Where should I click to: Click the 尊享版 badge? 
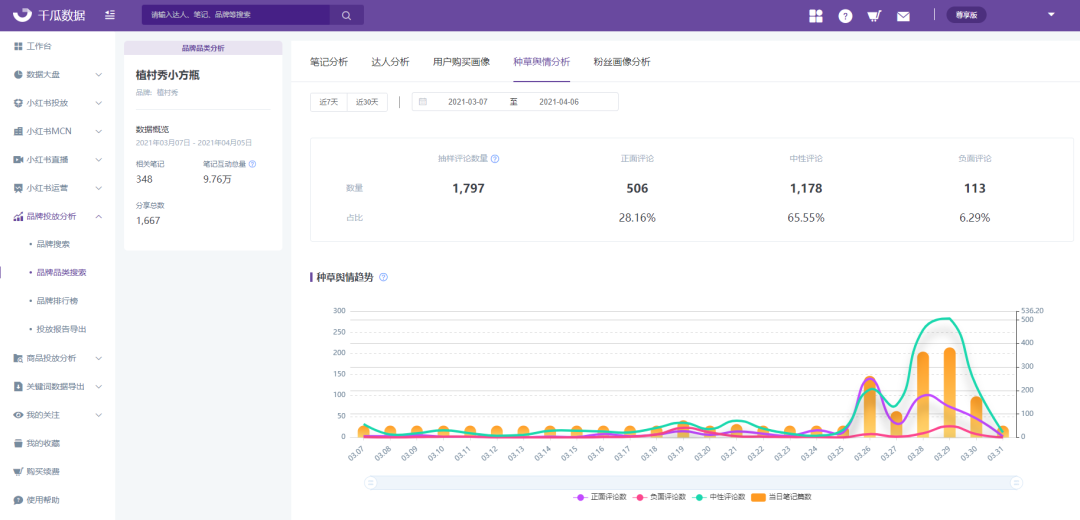966,15
